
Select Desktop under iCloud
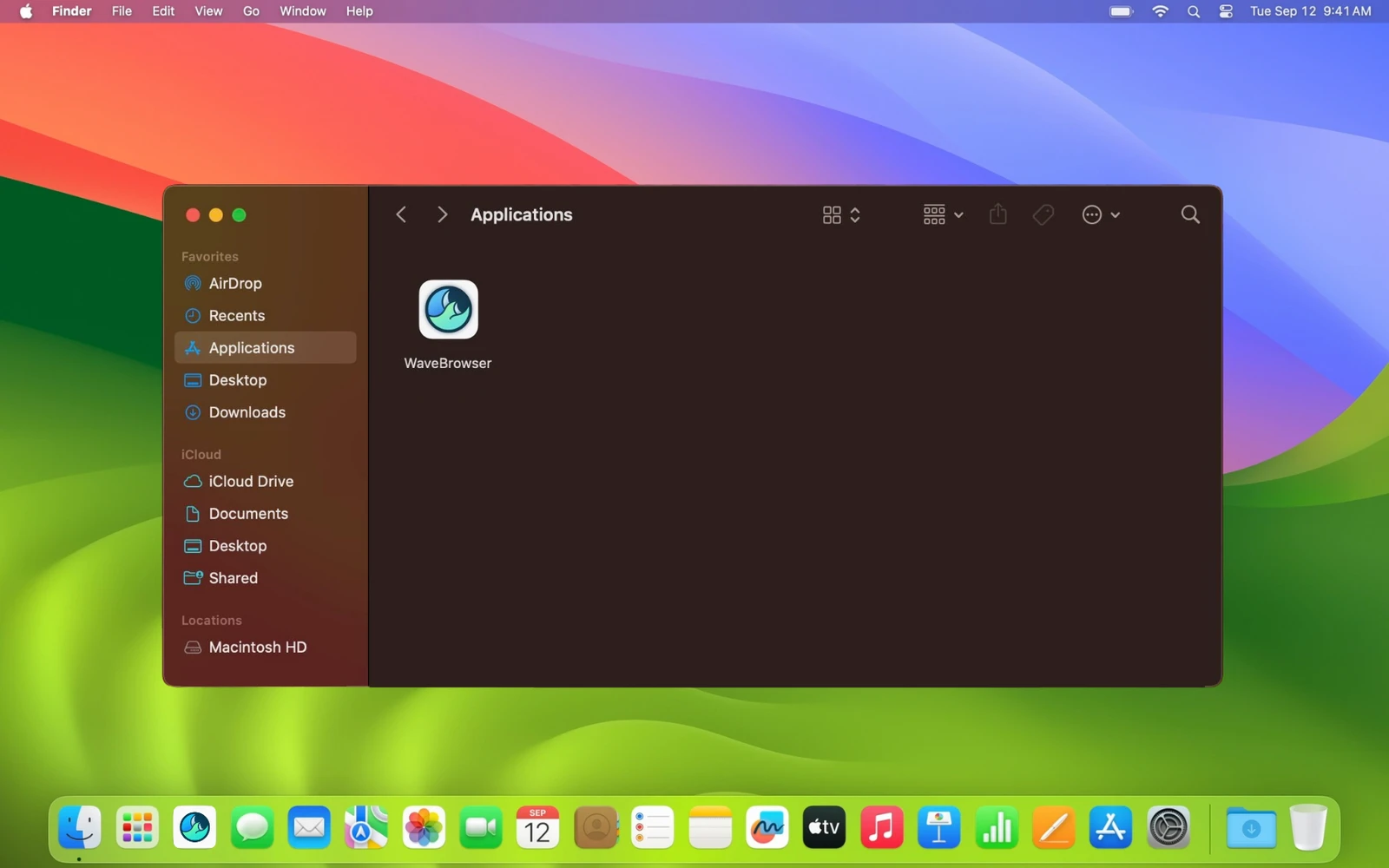click(x=266, y=545)
